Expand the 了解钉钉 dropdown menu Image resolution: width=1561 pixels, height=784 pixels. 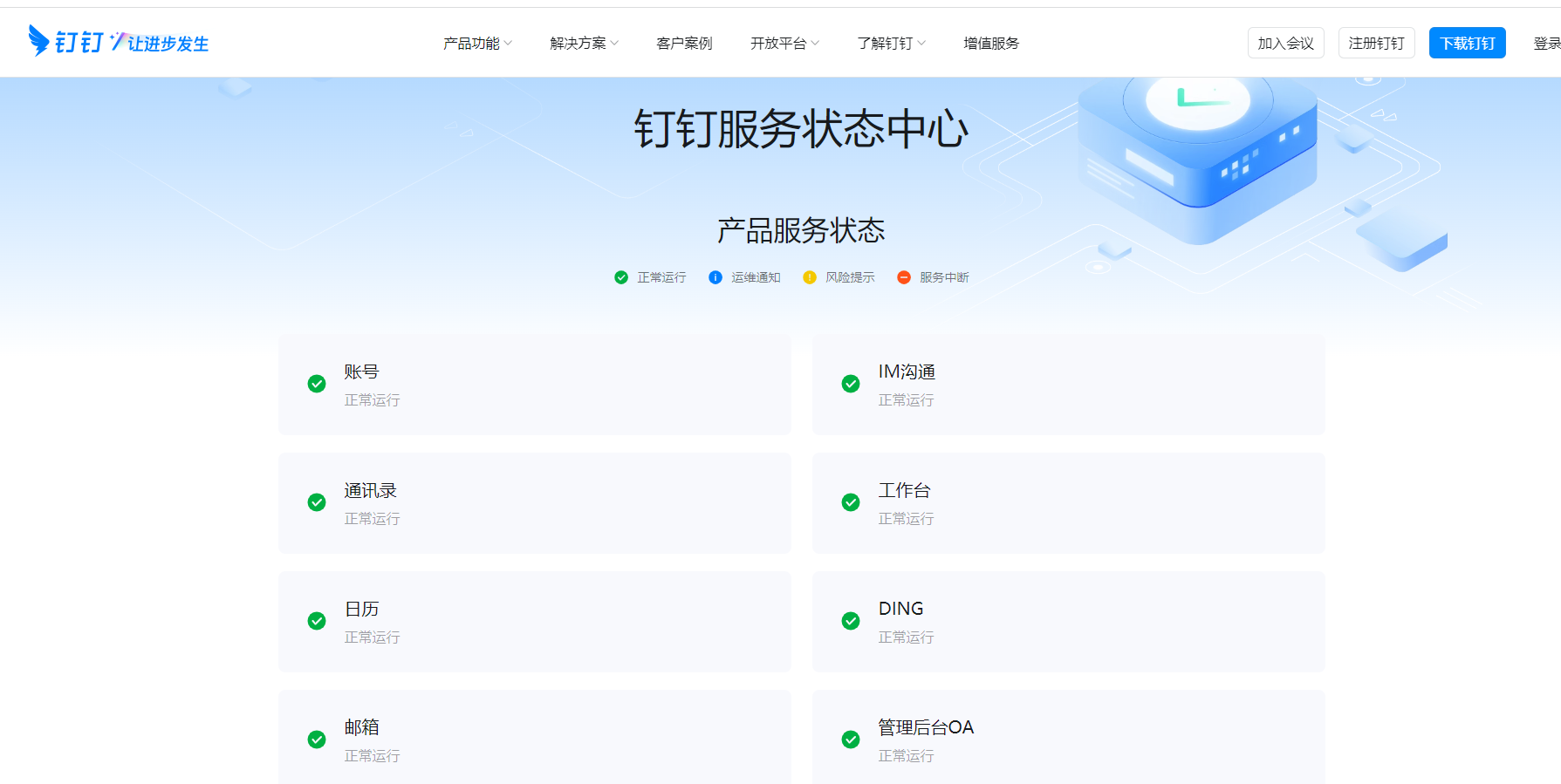[x=891, y=43]
